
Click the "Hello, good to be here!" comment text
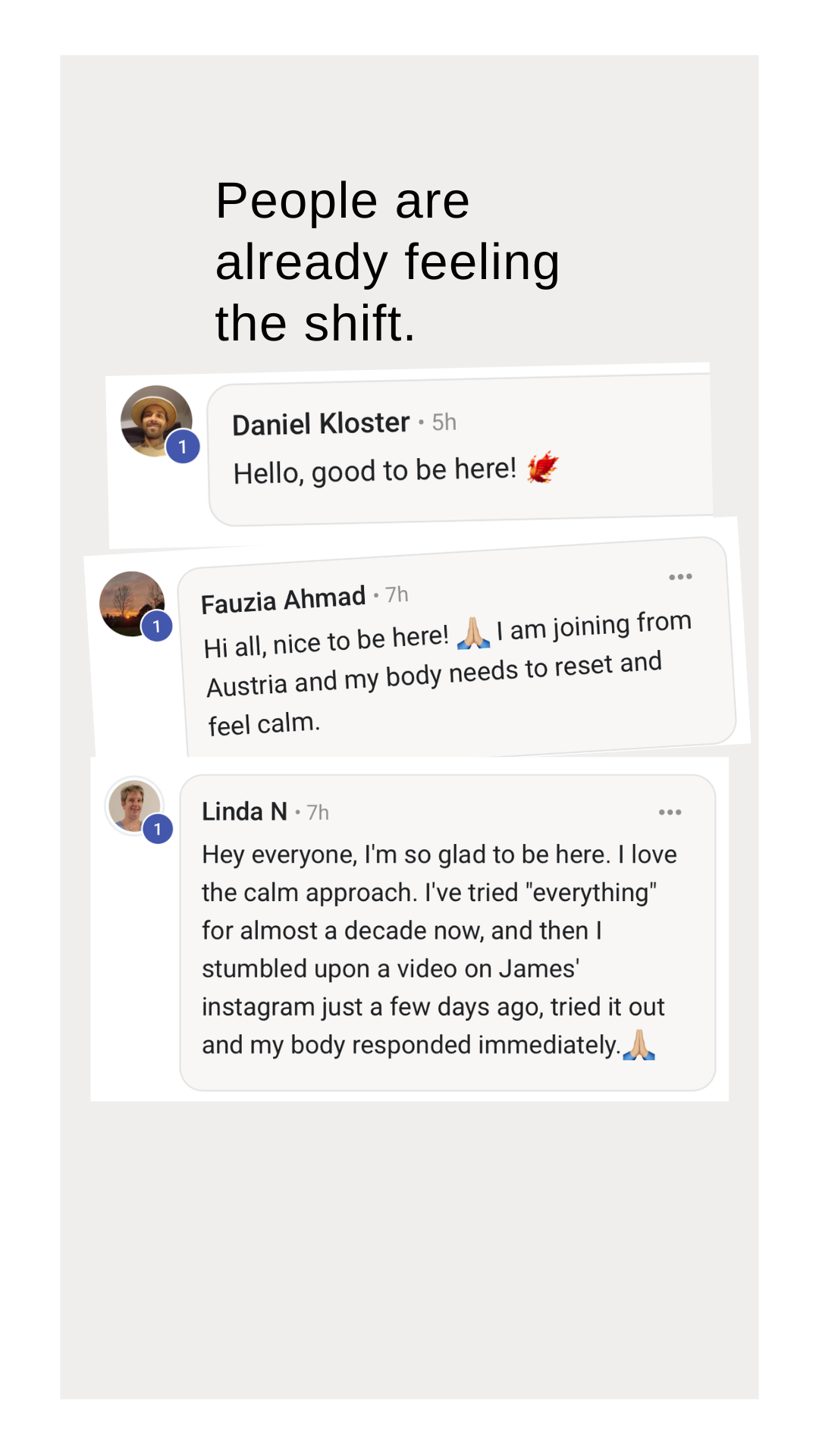pyautogui.click(x=375, y=472)
